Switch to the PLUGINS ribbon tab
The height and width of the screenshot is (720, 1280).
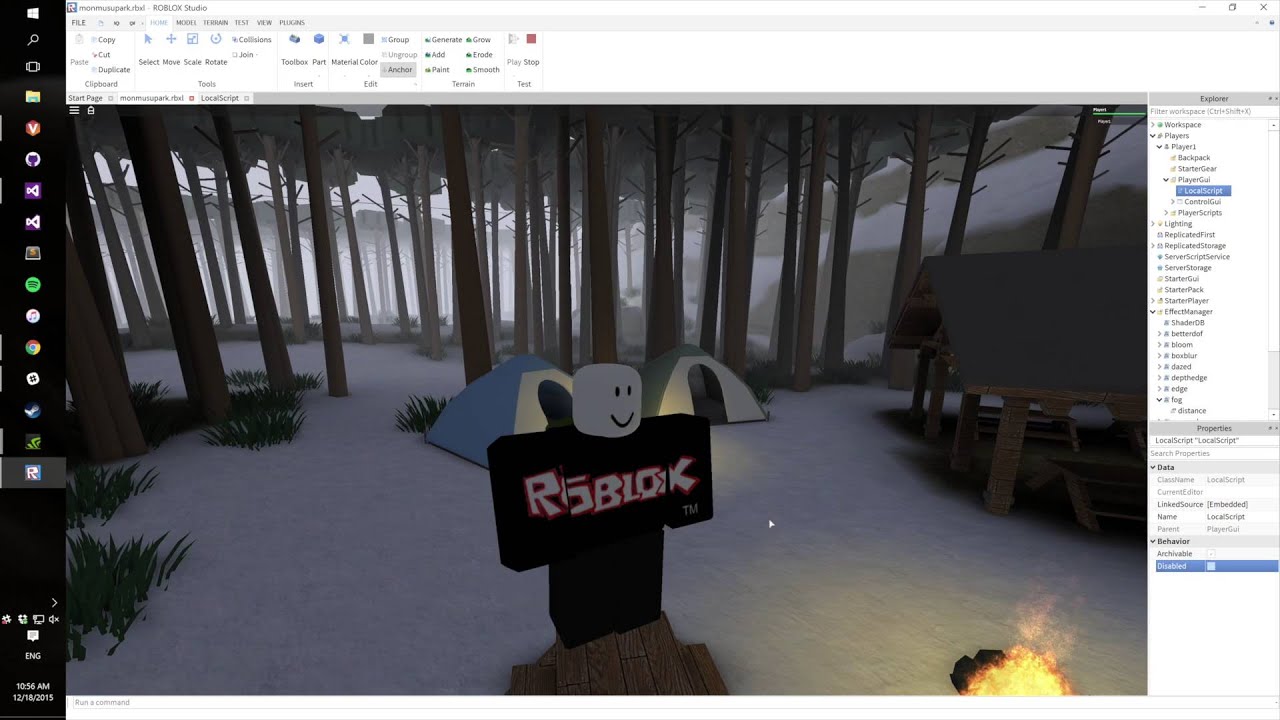[x=292, y=22]
